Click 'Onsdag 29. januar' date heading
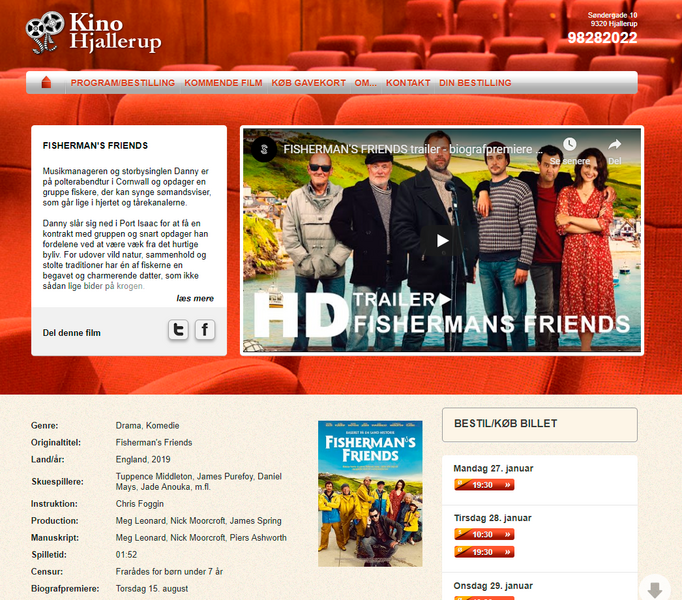Viewport: 682px width, 600px height. pyautogui.click(x=493, y=586)
